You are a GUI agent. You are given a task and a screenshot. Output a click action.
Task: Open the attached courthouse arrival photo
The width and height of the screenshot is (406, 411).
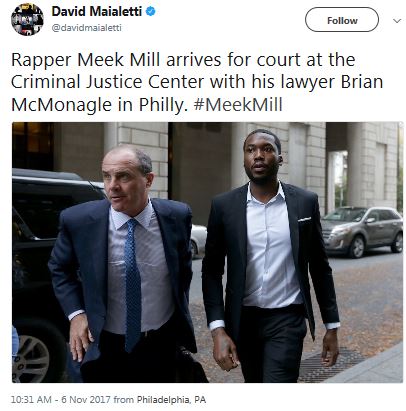(207, 252)
